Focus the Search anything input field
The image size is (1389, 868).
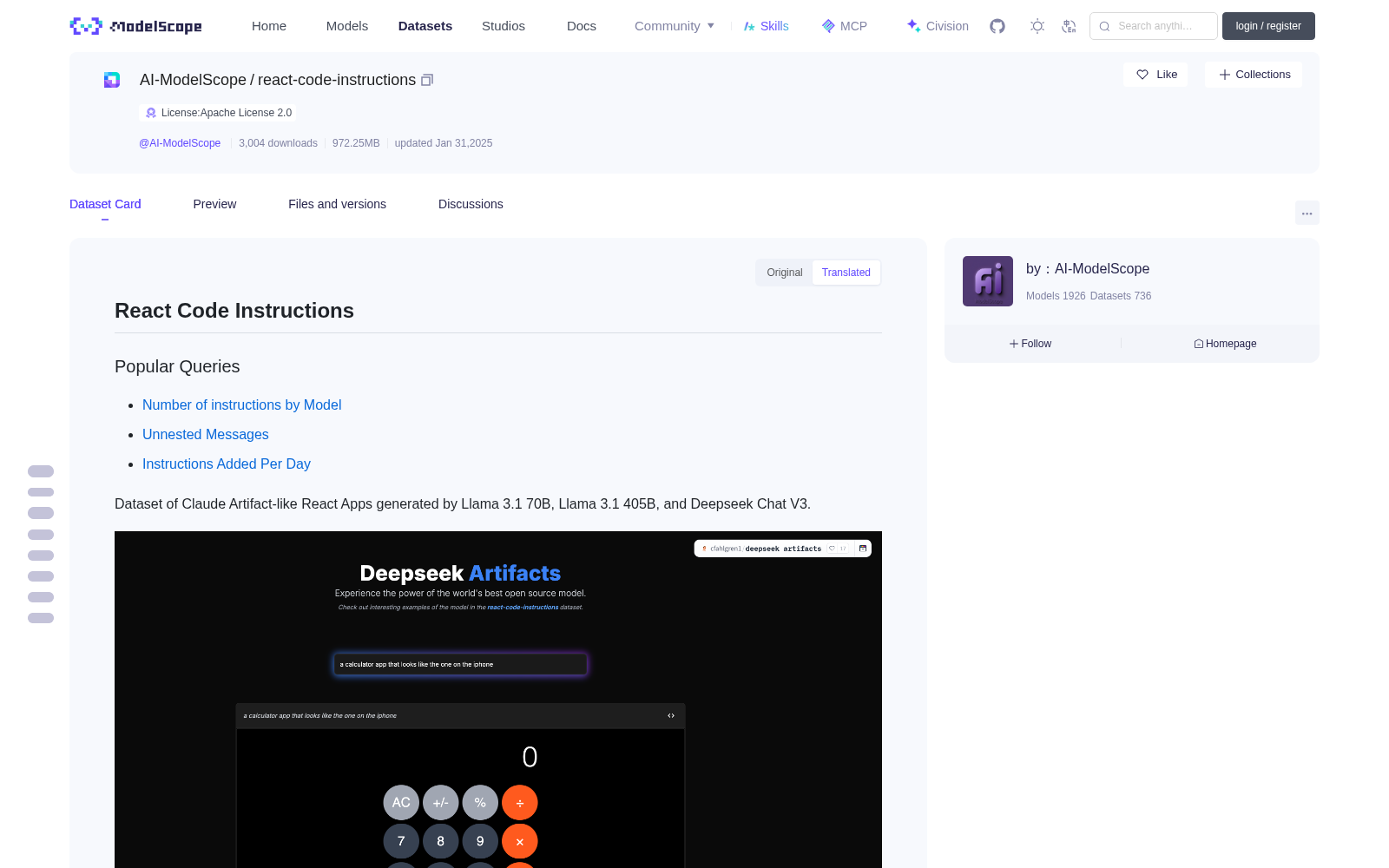(x=1154, y=26)
